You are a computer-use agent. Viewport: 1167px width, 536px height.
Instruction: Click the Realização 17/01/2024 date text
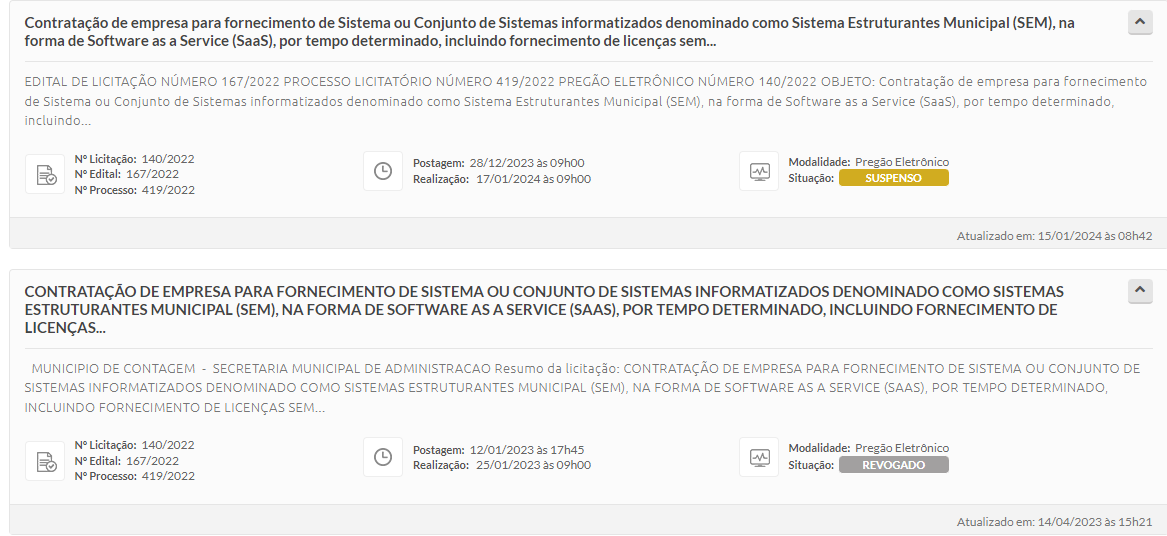pos(502,179)
